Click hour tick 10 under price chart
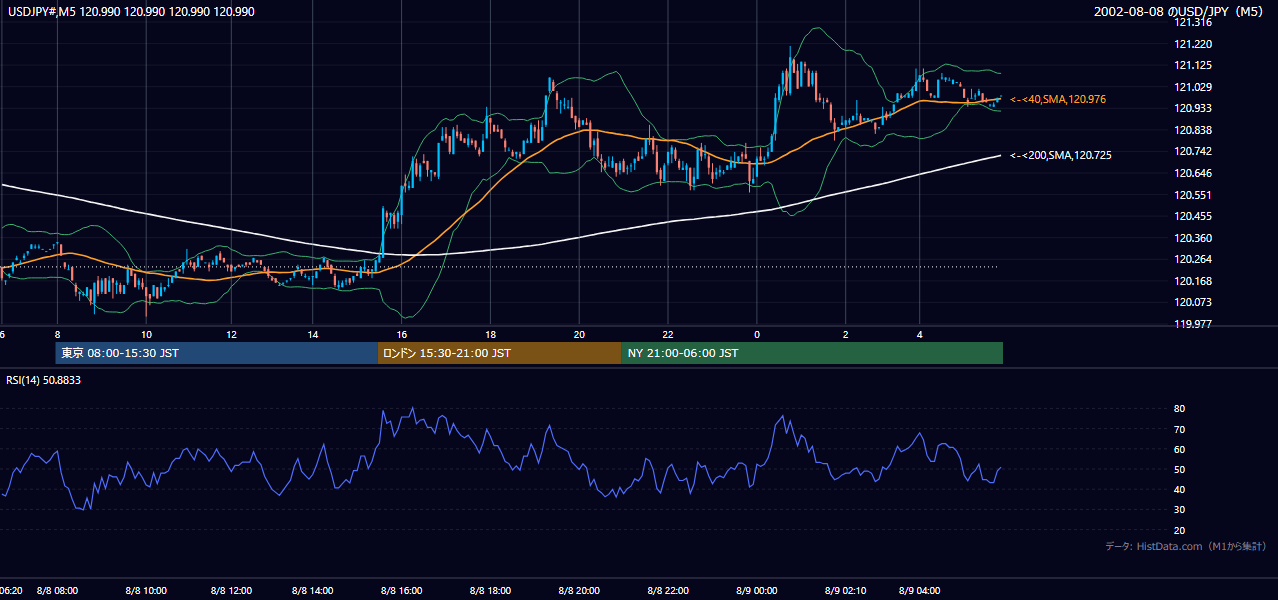Image resolution: width=1278 pixels, height=600 pixels. pyautogui.click(x=146, y=335)
